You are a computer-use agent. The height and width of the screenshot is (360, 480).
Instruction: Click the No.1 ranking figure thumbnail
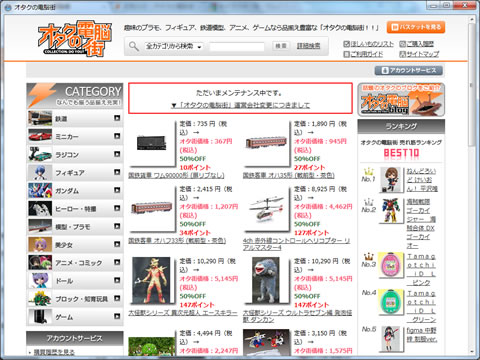390,180
